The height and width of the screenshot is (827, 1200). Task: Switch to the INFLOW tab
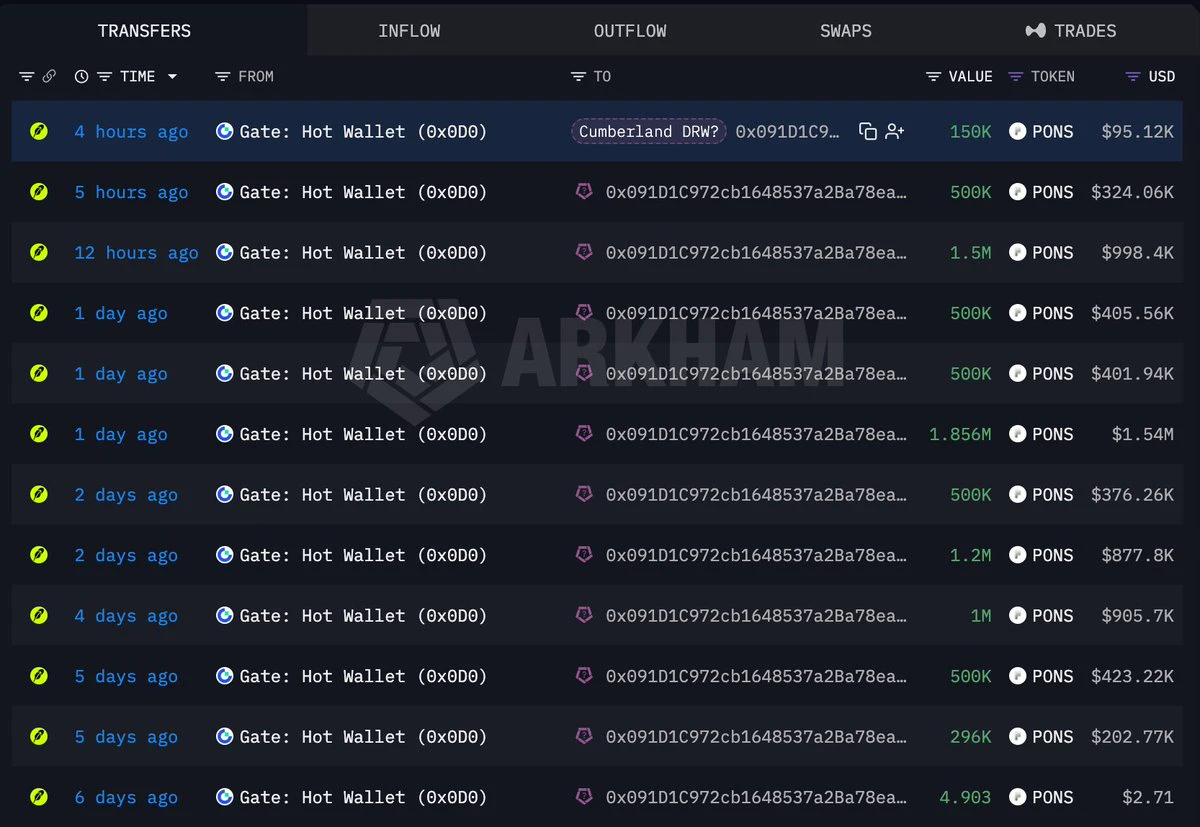pos(409,31)
